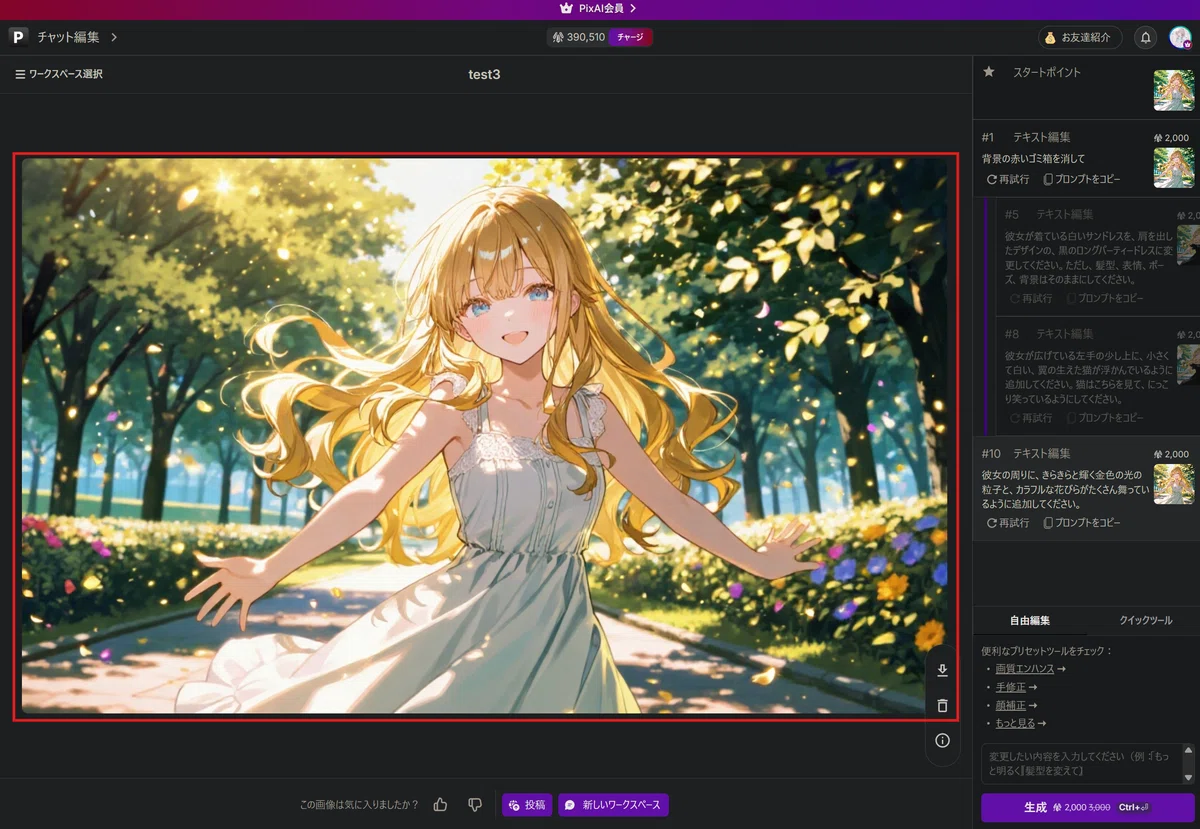The width and height of the screenshot is (1200, 829).
Task: Click the PixAI logo icon
Action: point(18,37)
